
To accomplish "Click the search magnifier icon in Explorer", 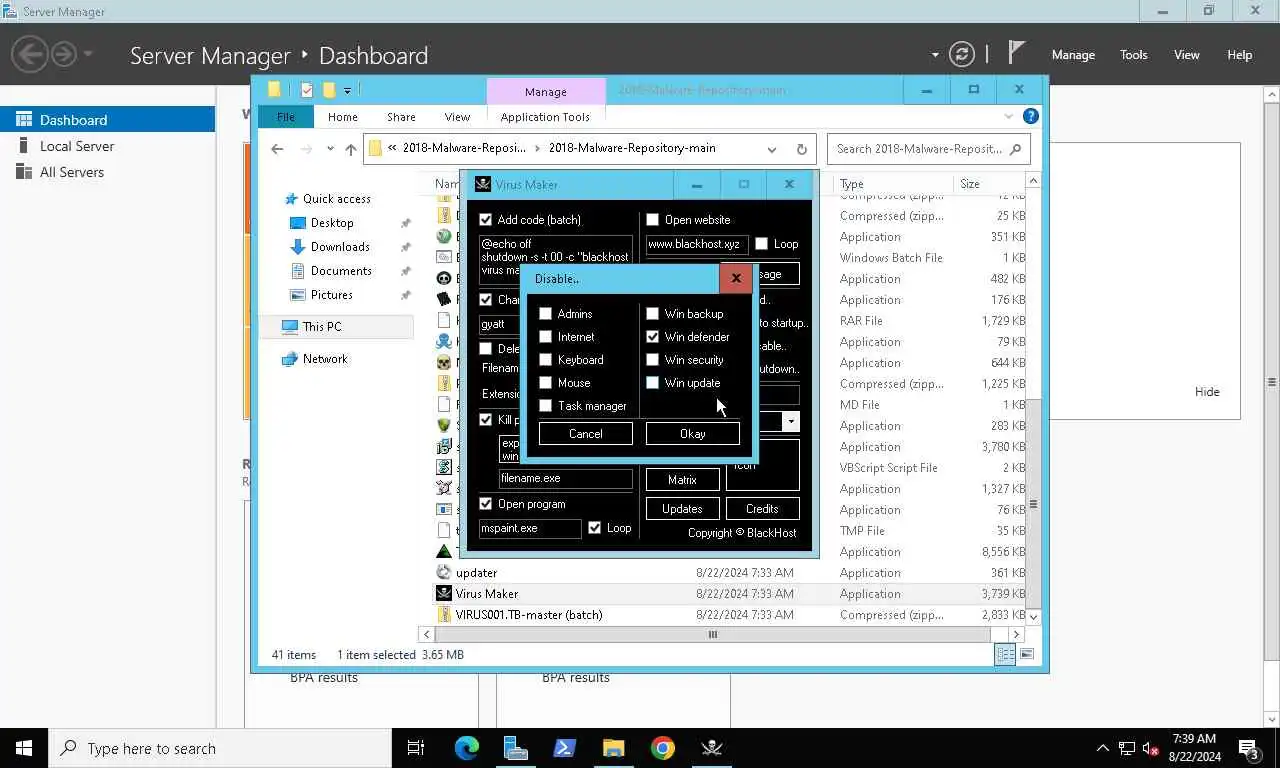I will pyautogui.click(x=1015, y=149).
